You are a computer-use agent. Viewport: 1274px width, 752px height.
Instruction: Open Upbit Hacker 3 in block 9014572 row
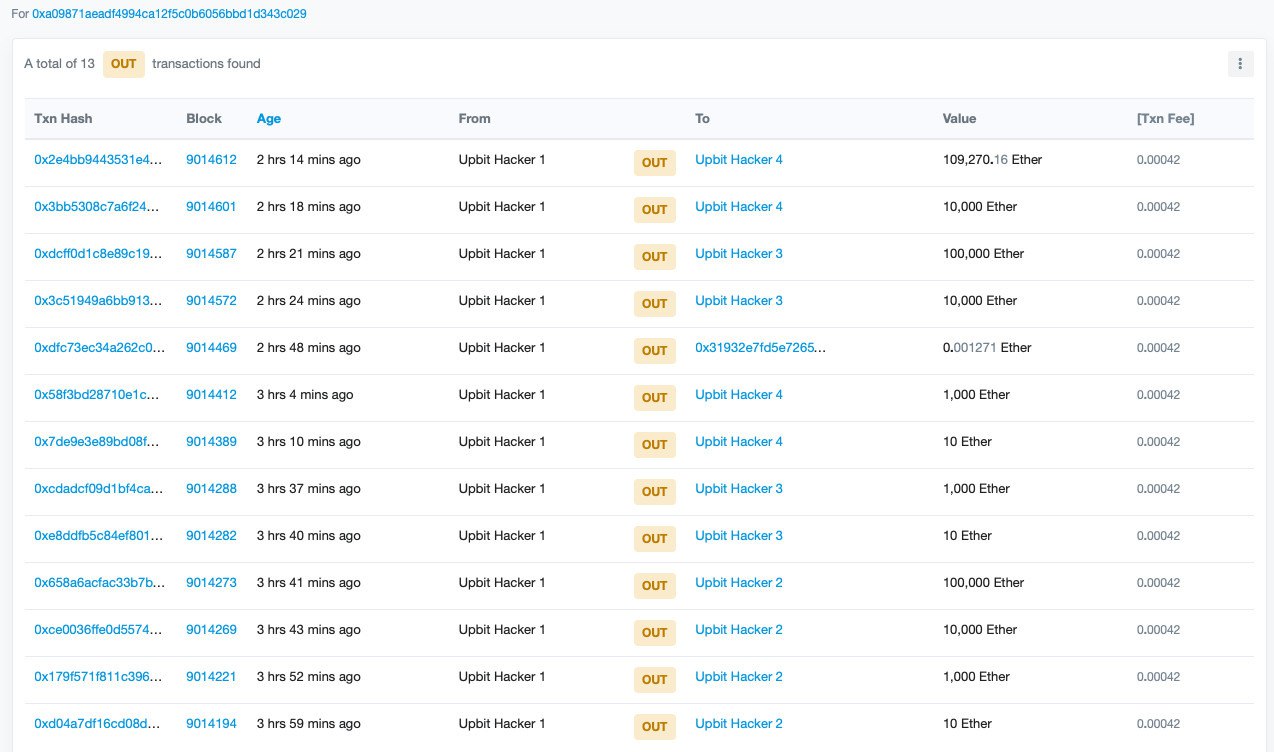coord(739,300)
